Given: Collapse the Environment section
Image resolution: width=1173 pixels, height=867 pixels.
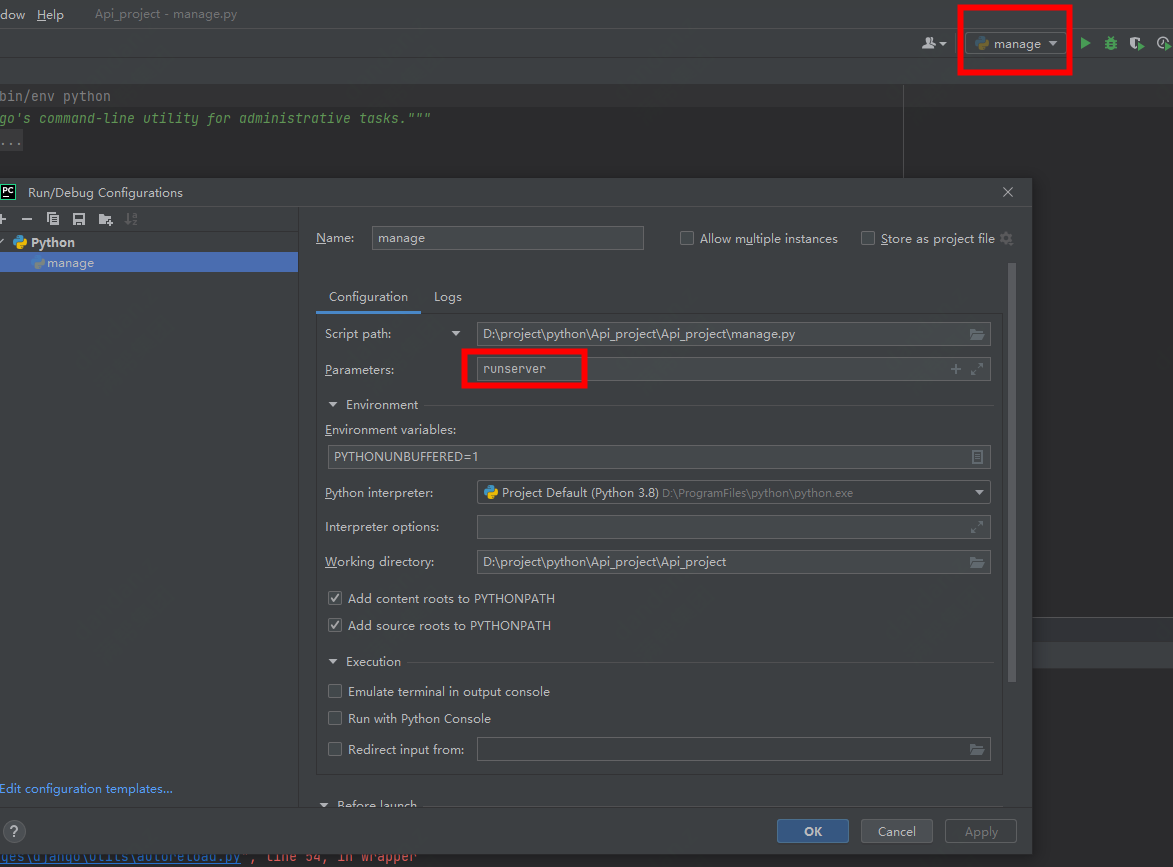Looking at the screenshot, I should [333, 405].
